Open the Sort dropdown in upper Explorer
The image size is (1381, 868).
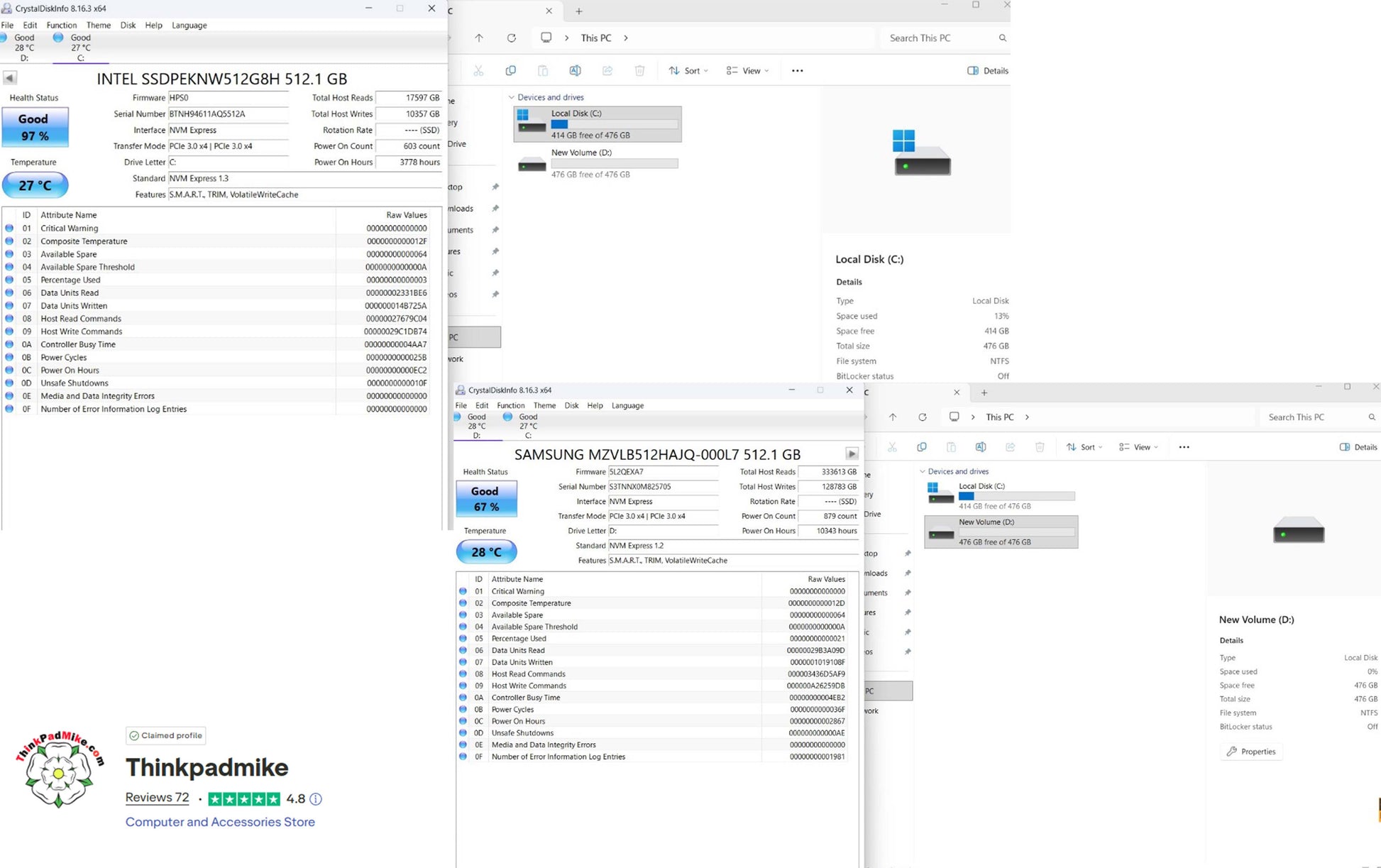[x=688, y=71]
